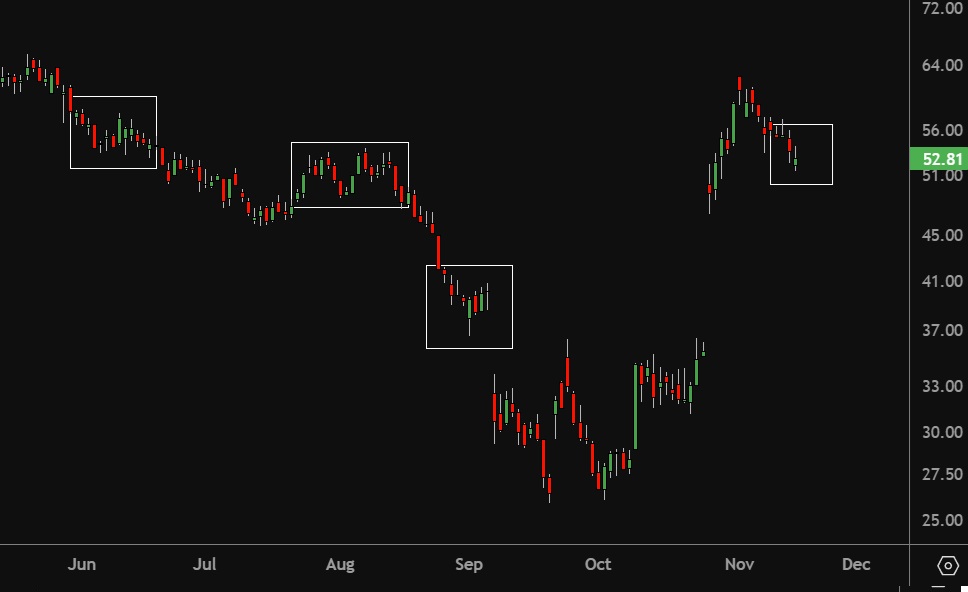Image resolution: width=968 pixels, height=592 pixels.
Task: Click the 45.00 price scale label
Action: (x=943, y=235)
